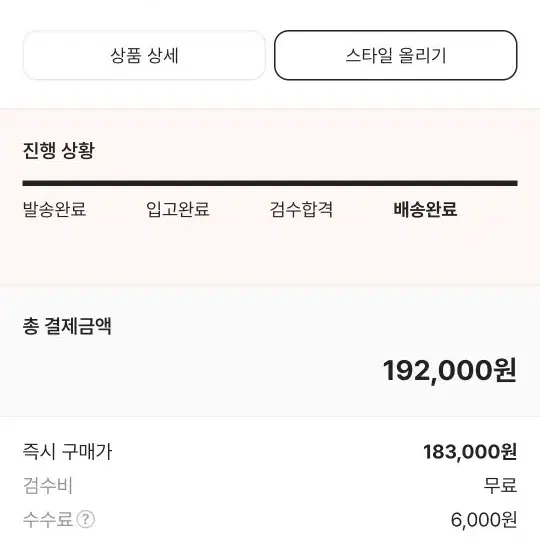This screenshot has height=540, width=540.
Task: Click the 즉시 구매가 label
Action: pyautogui.click(x=68, y=451)
